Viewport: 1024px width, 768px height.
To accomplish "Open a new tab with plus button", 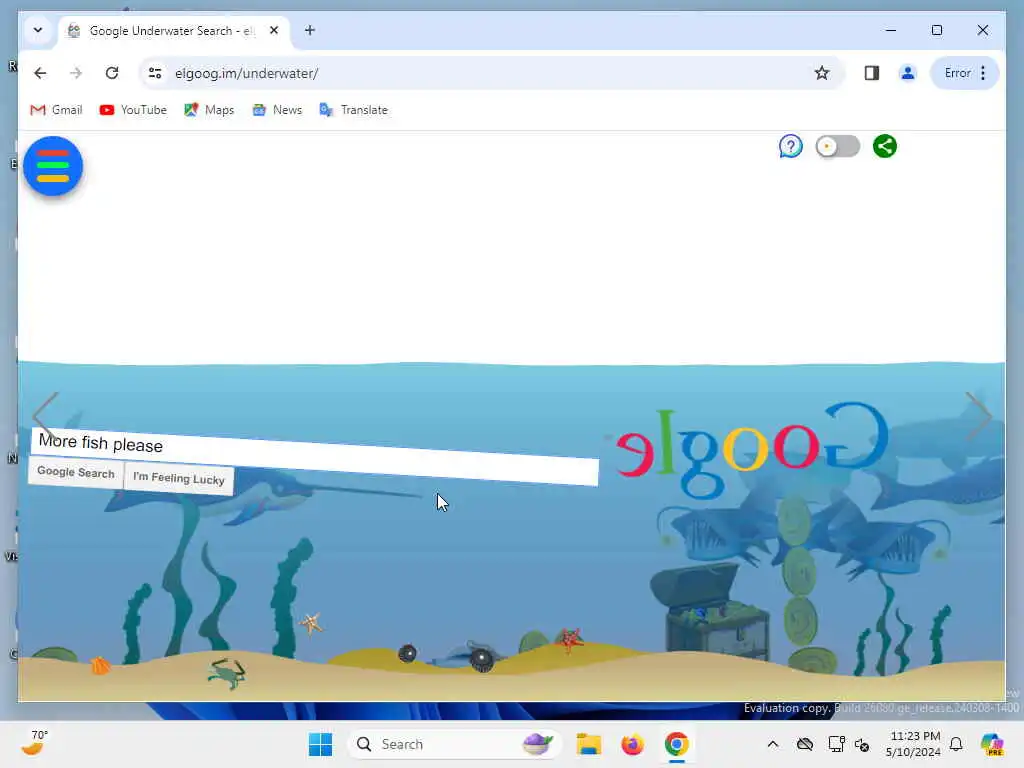I will [310, 30].
